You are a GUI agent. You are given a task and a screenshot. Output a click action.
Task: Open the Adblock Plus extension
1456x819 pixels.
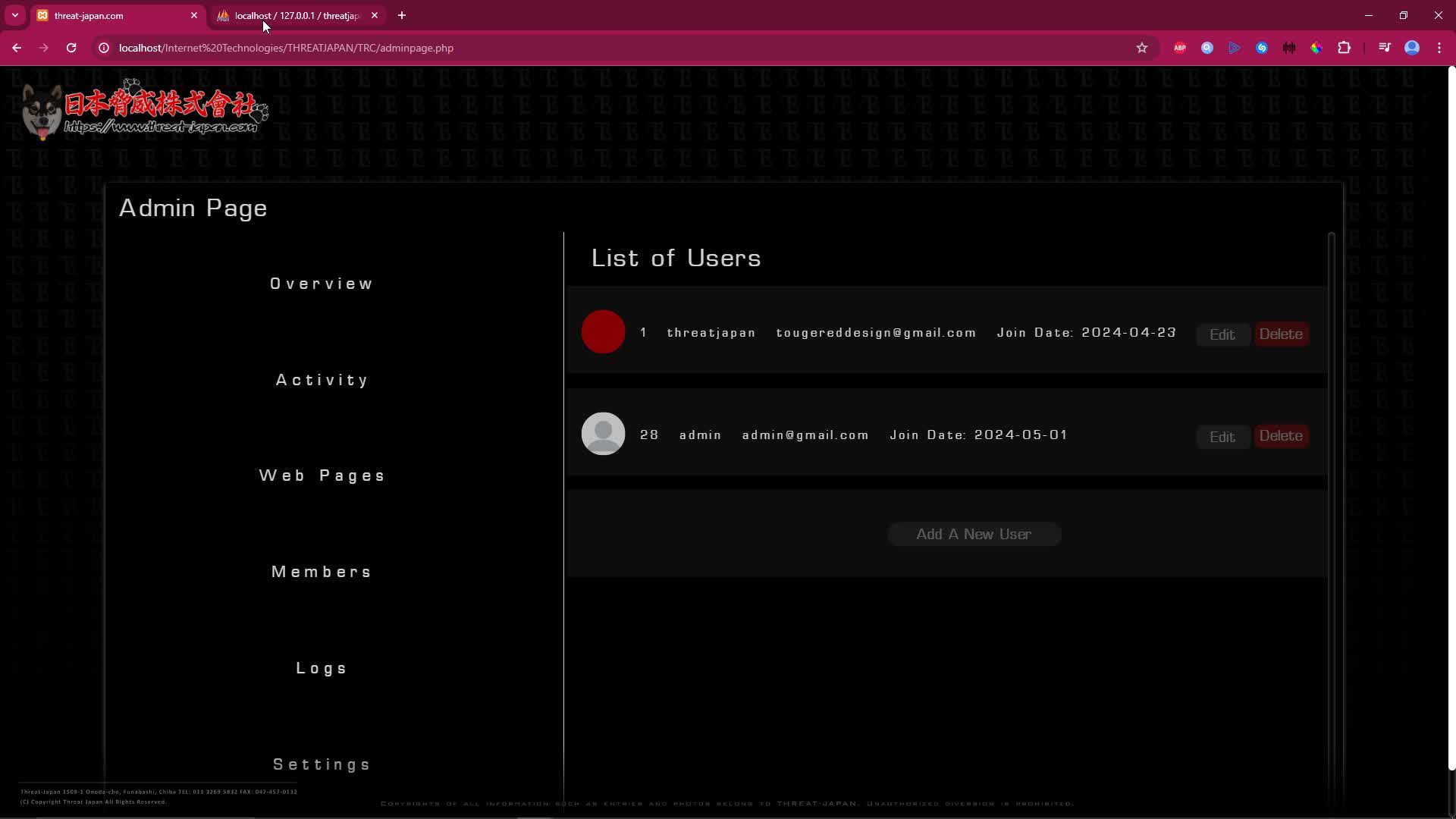tap(1180, 47)
